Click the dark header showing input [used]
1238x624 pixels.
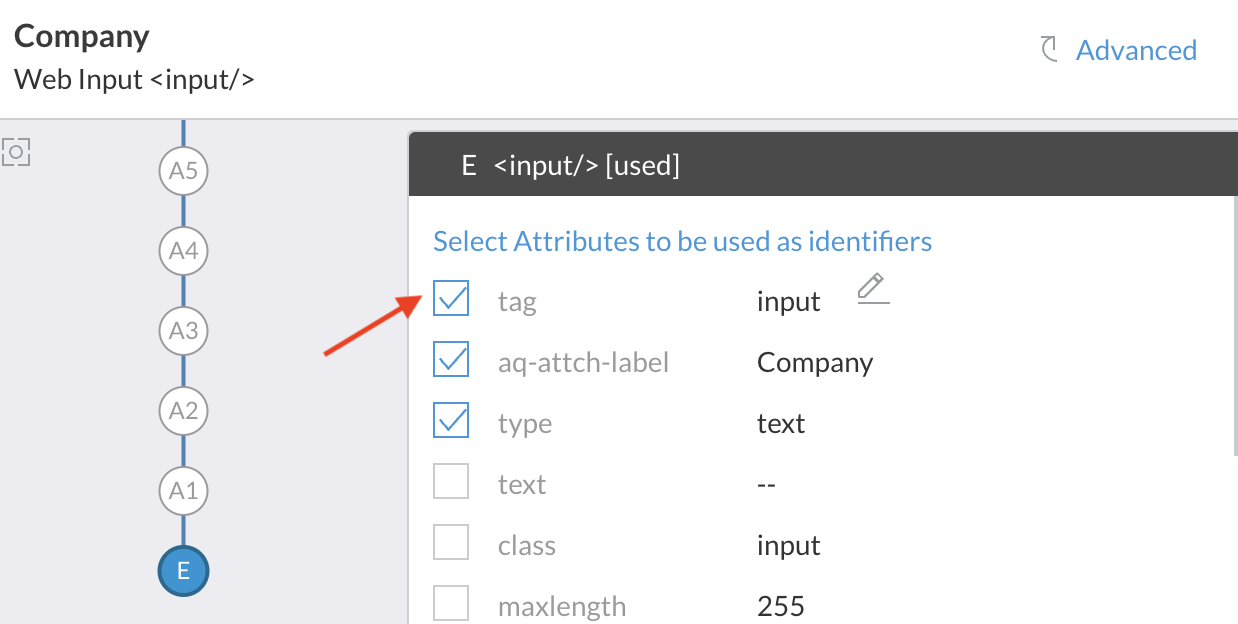pos(570,165)
